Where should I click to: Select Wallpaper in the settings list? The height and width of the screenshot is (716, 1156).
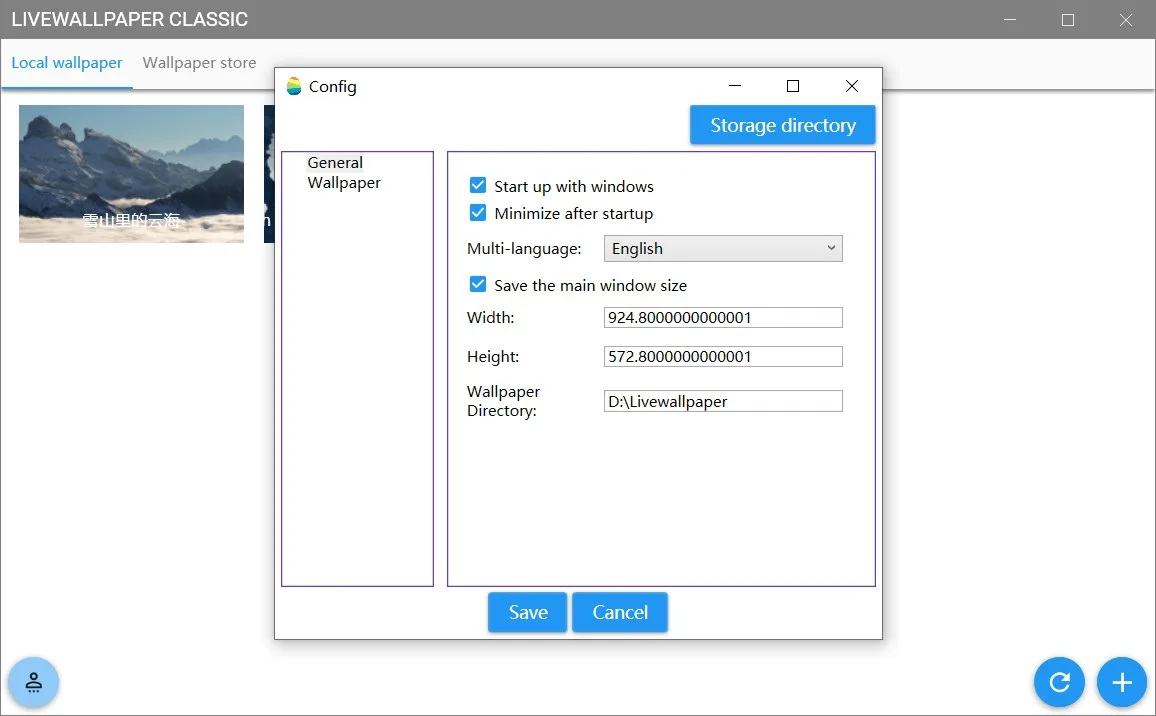(x=344, y=182)
